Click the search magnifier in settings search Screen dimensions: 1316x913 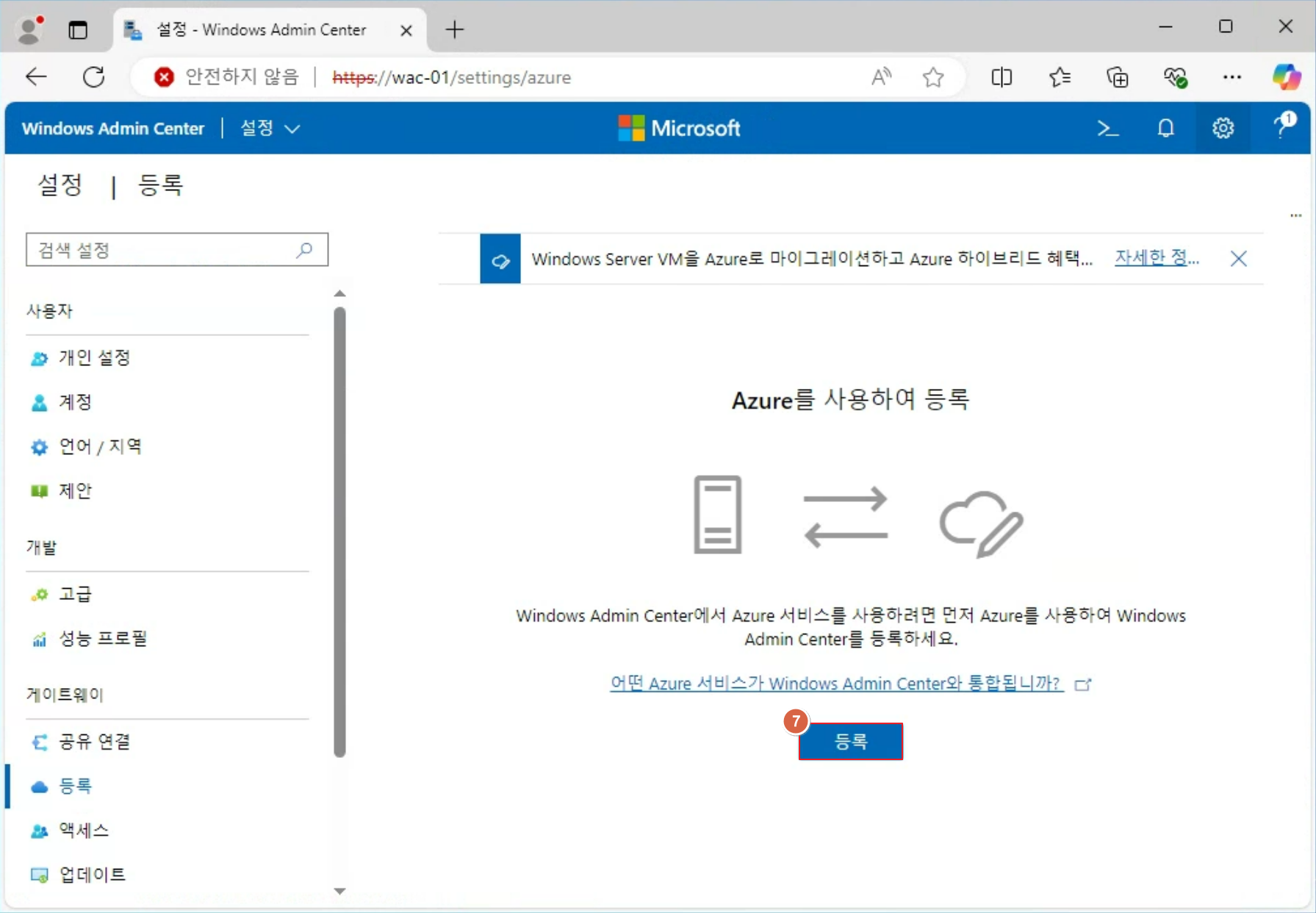[x=304, y=250]
